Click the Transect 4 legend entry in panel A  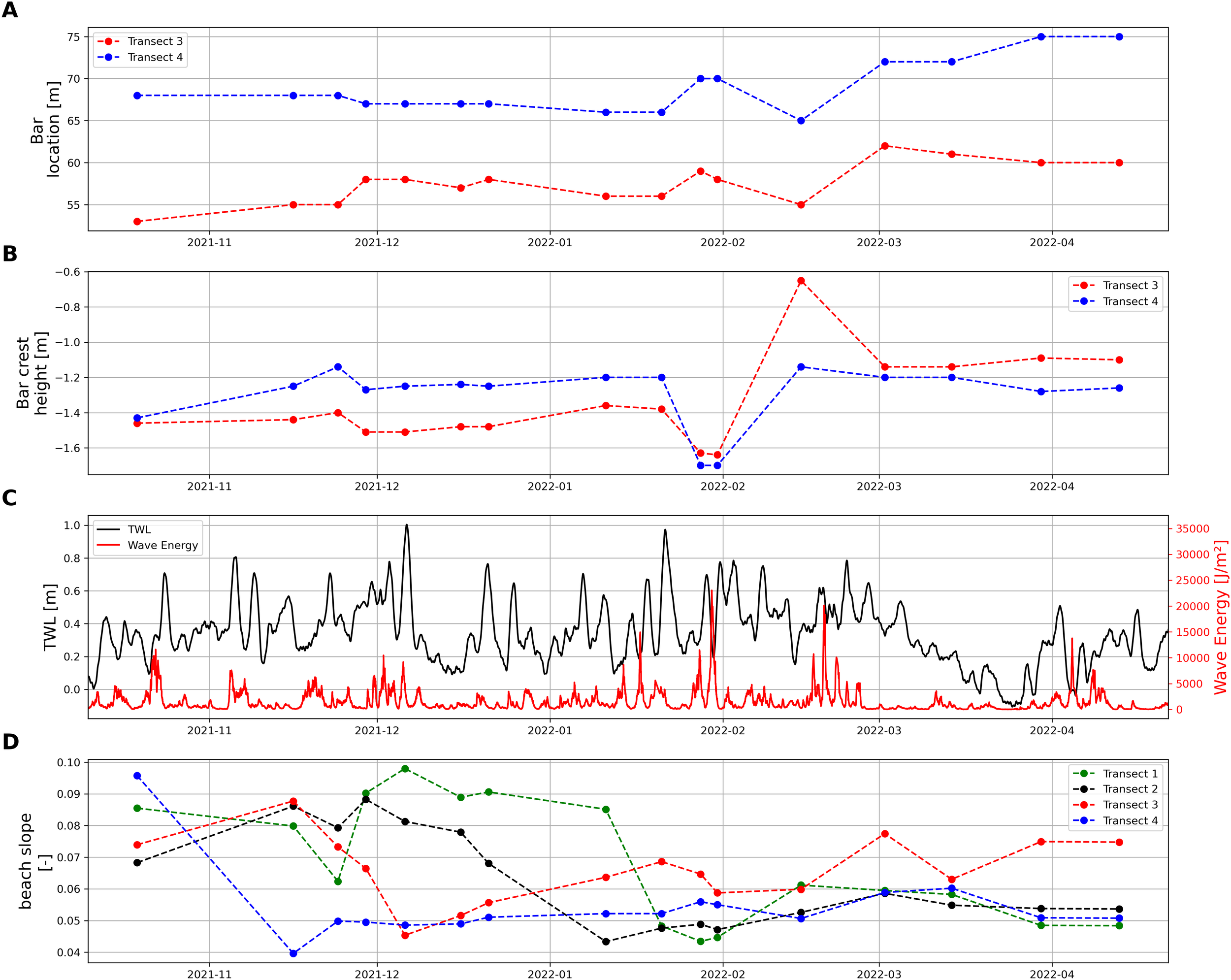click(155, 57)
